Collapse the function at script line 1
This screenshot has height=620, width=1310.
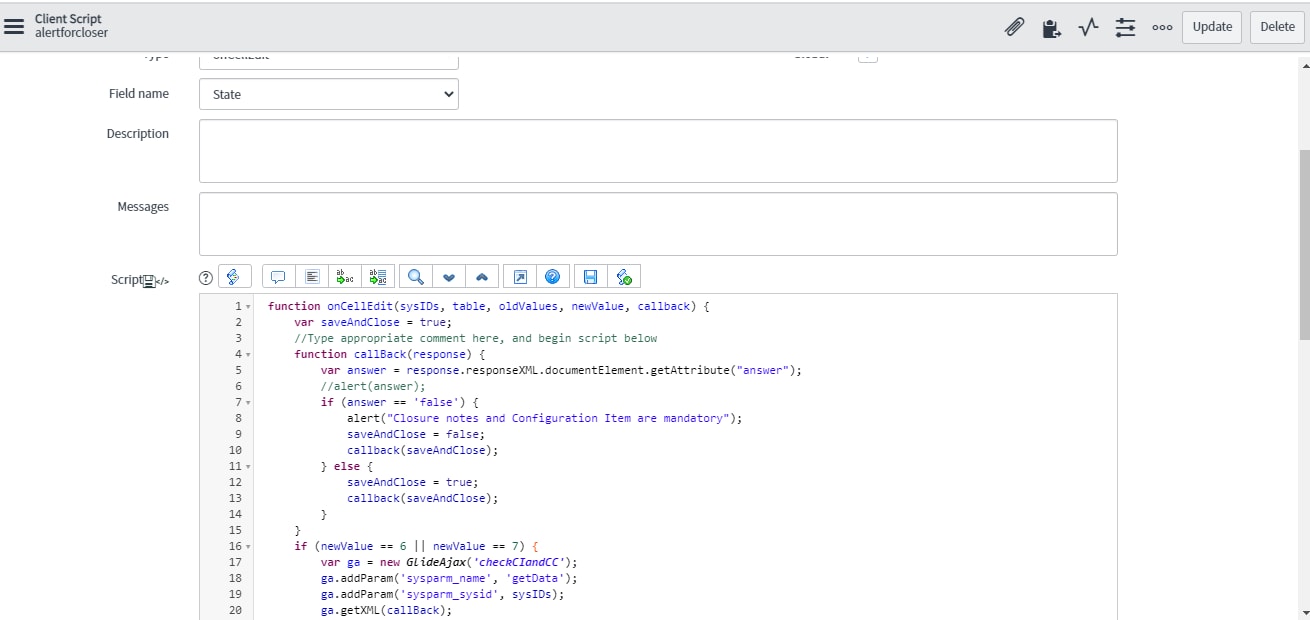tap(248, 307)
